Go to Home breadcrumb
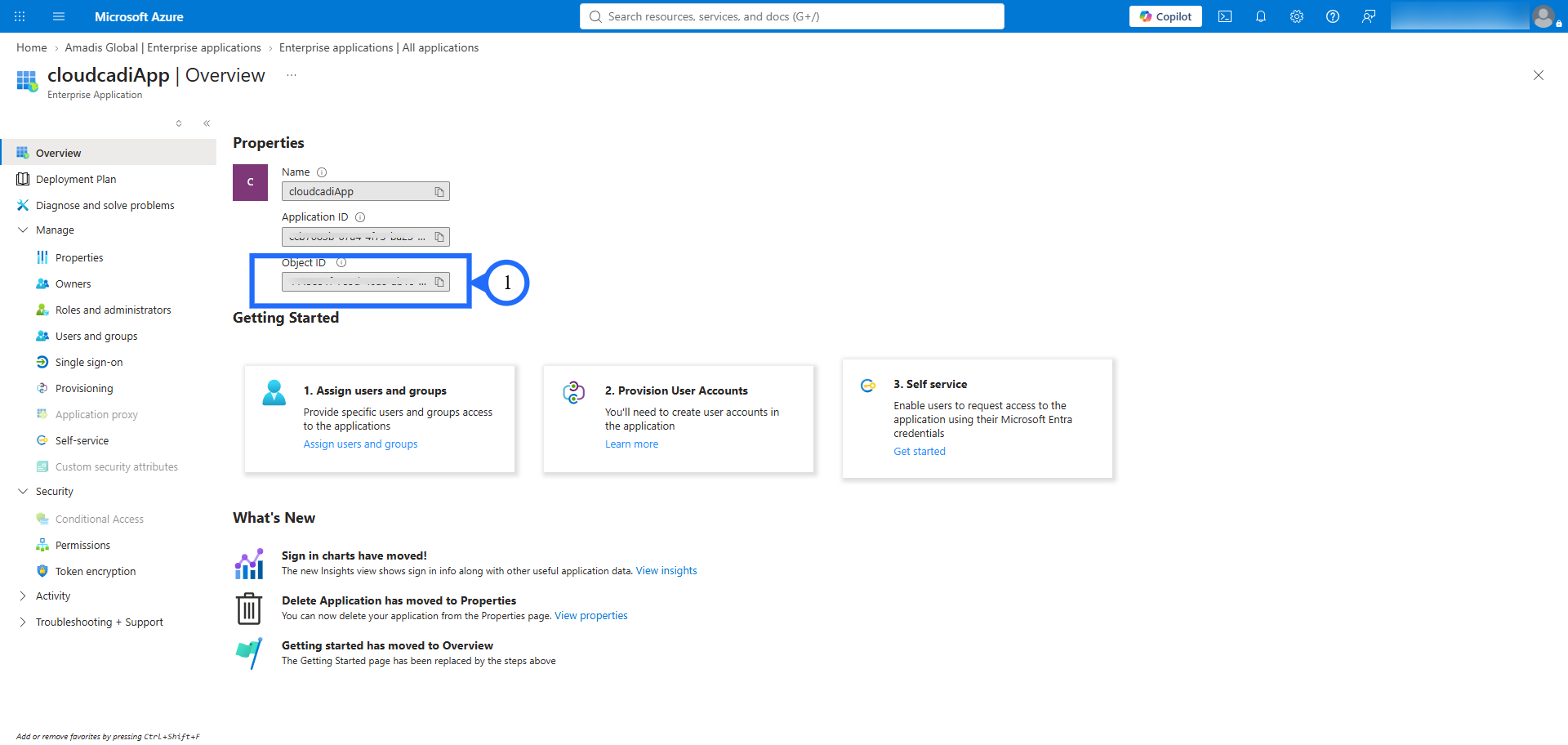The height and width of the screenshot is (745, 1568). coord(32,47)
